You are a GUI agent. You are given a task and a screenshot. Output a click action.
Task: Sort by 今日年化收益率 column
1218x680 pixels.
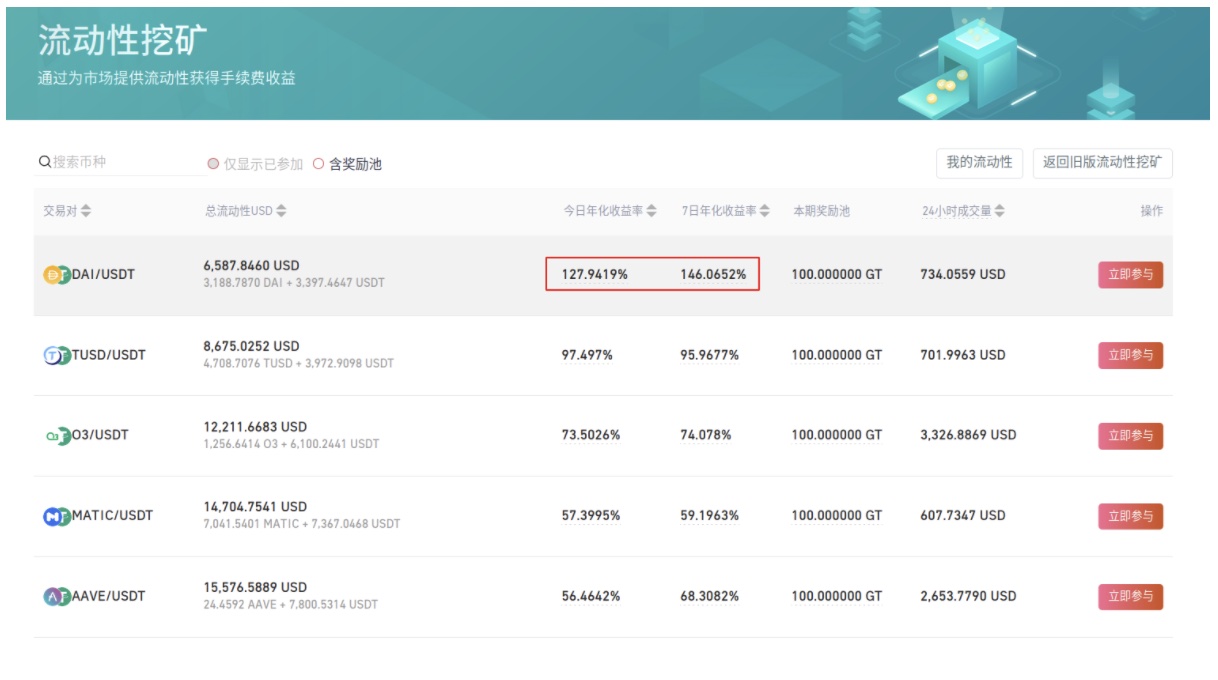point(651,211)
